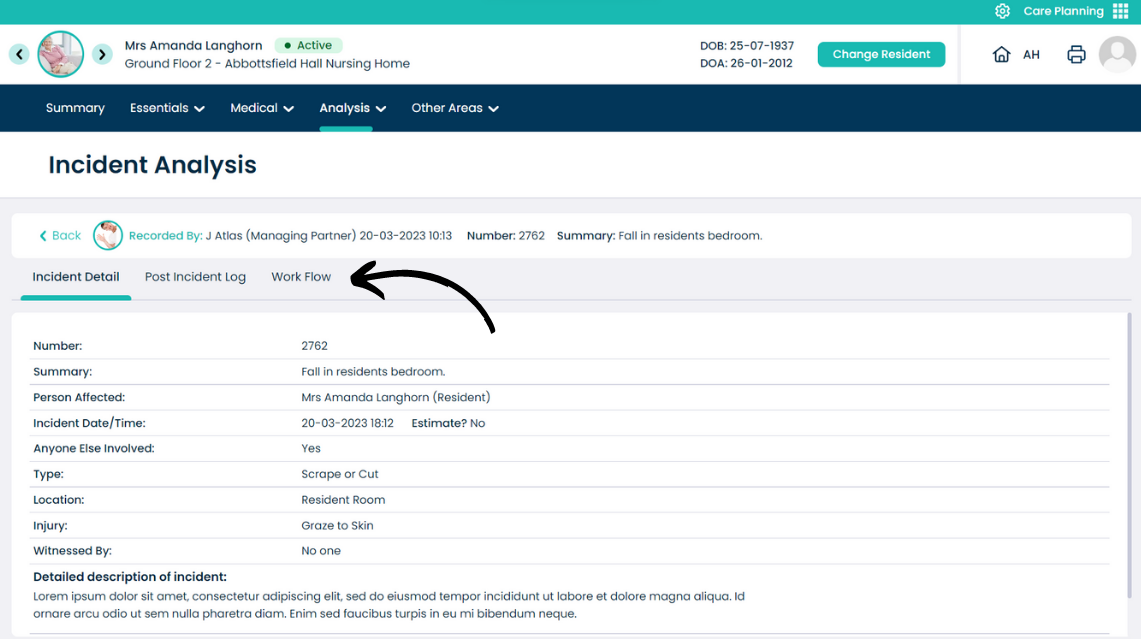The height and width of the screenshot is (639, 1141).
Task: Click the 'Estimate? No' text
Action: (448, 423)
